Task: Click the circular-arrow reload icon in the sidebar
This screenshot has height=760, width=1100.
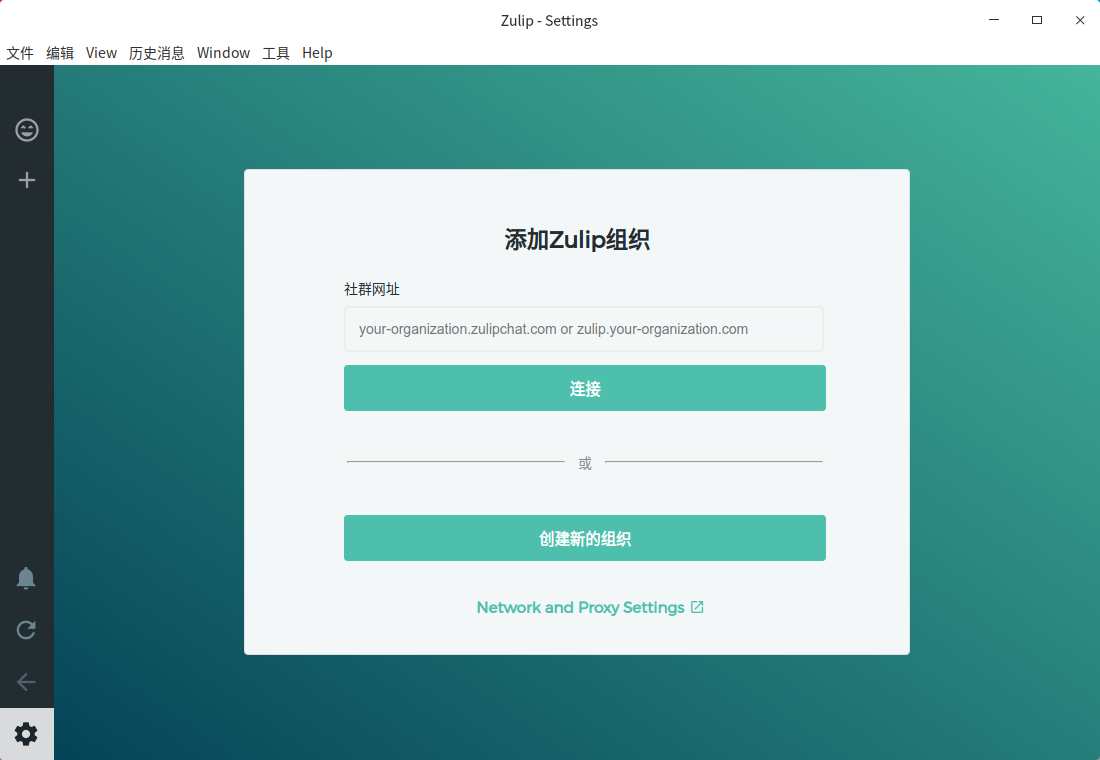Action: [26, 630]
